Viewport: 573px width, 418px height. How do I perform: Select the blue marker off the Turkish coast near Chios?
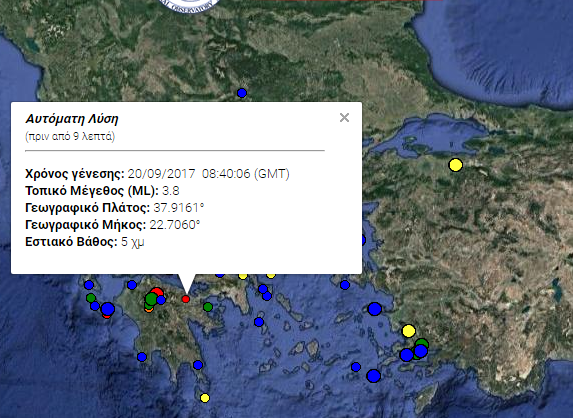345,285
